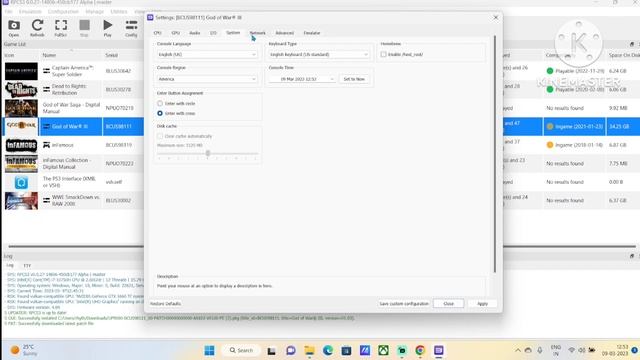Screen dimensions: 640x360
Task: Enable the /host_root/ checkbox
Action: click(x=383, y=54)
